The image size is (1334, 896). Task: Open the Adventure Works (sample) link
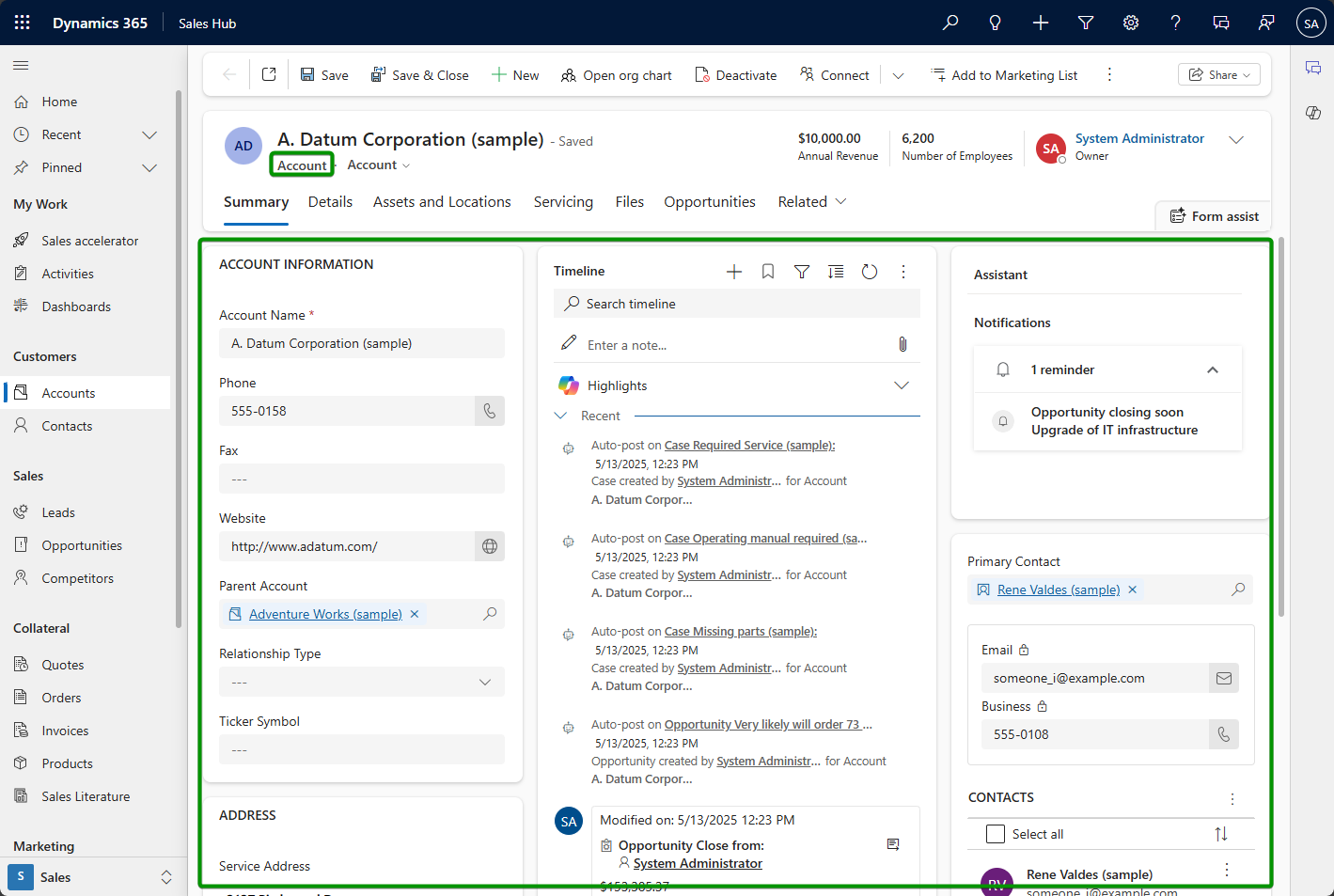[325, 614]
